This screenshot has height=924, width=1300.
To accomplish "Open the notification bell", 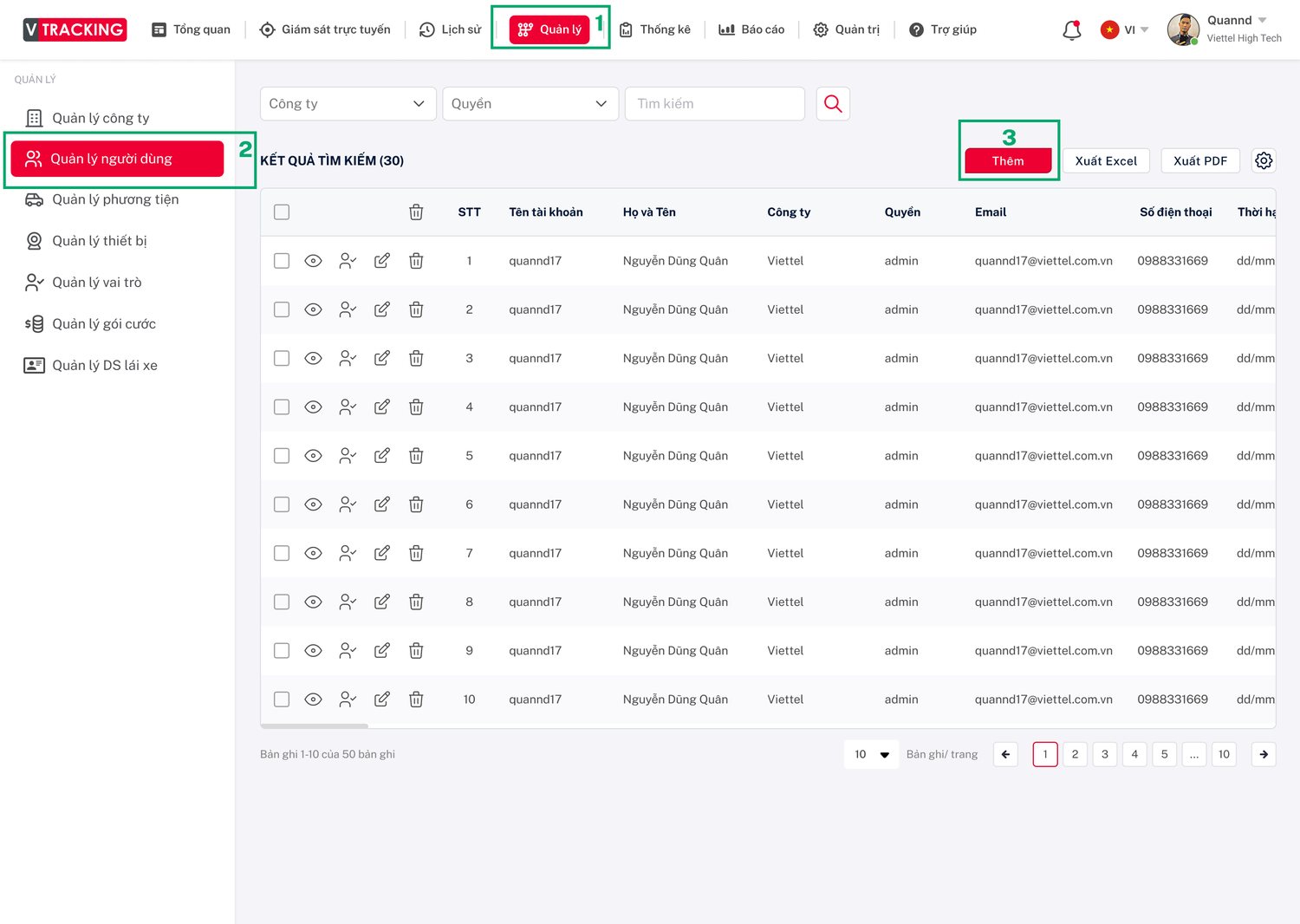I will (1072, 30).
